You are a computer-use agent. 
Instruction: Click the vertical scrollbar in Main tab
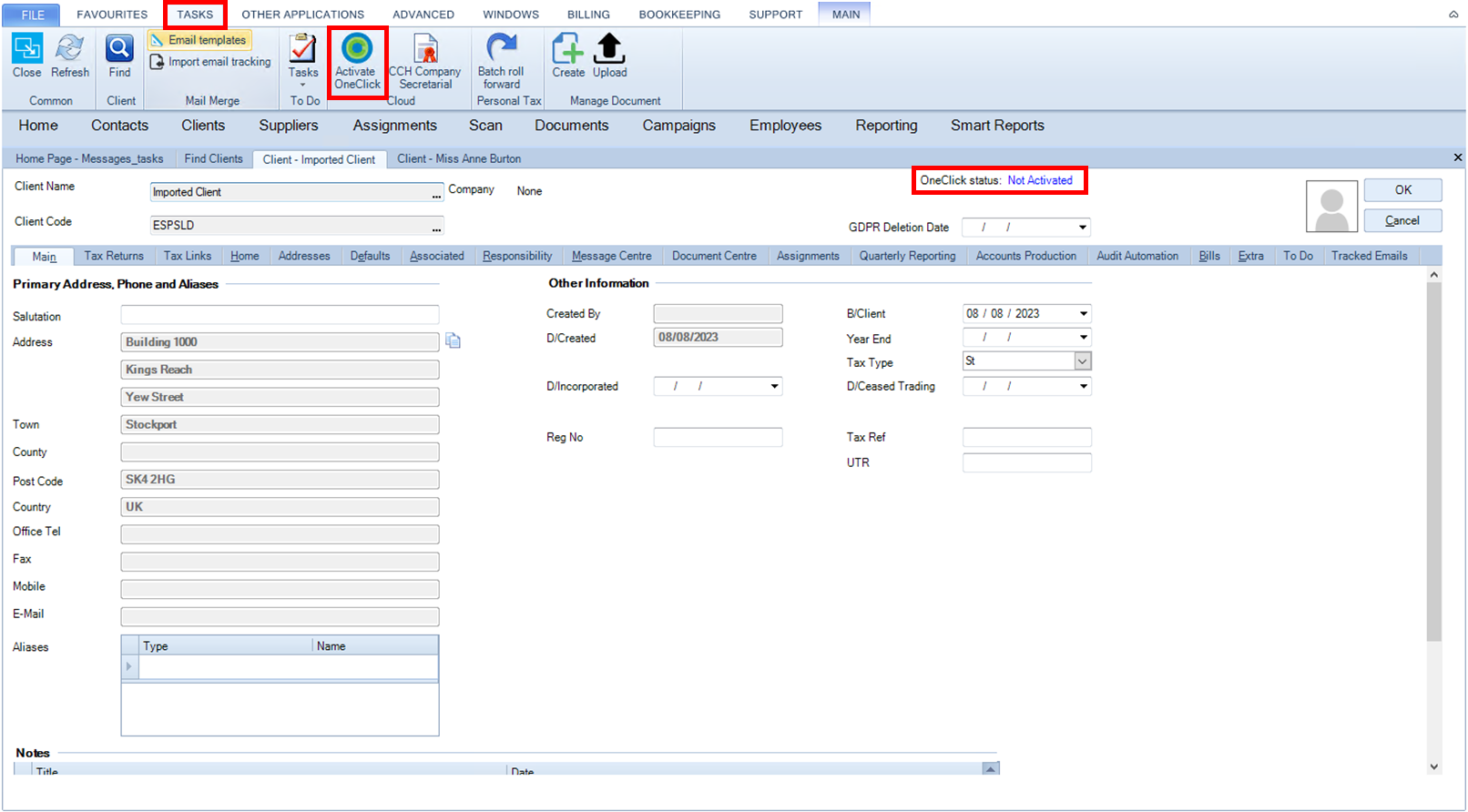(x=1434, y=462)
